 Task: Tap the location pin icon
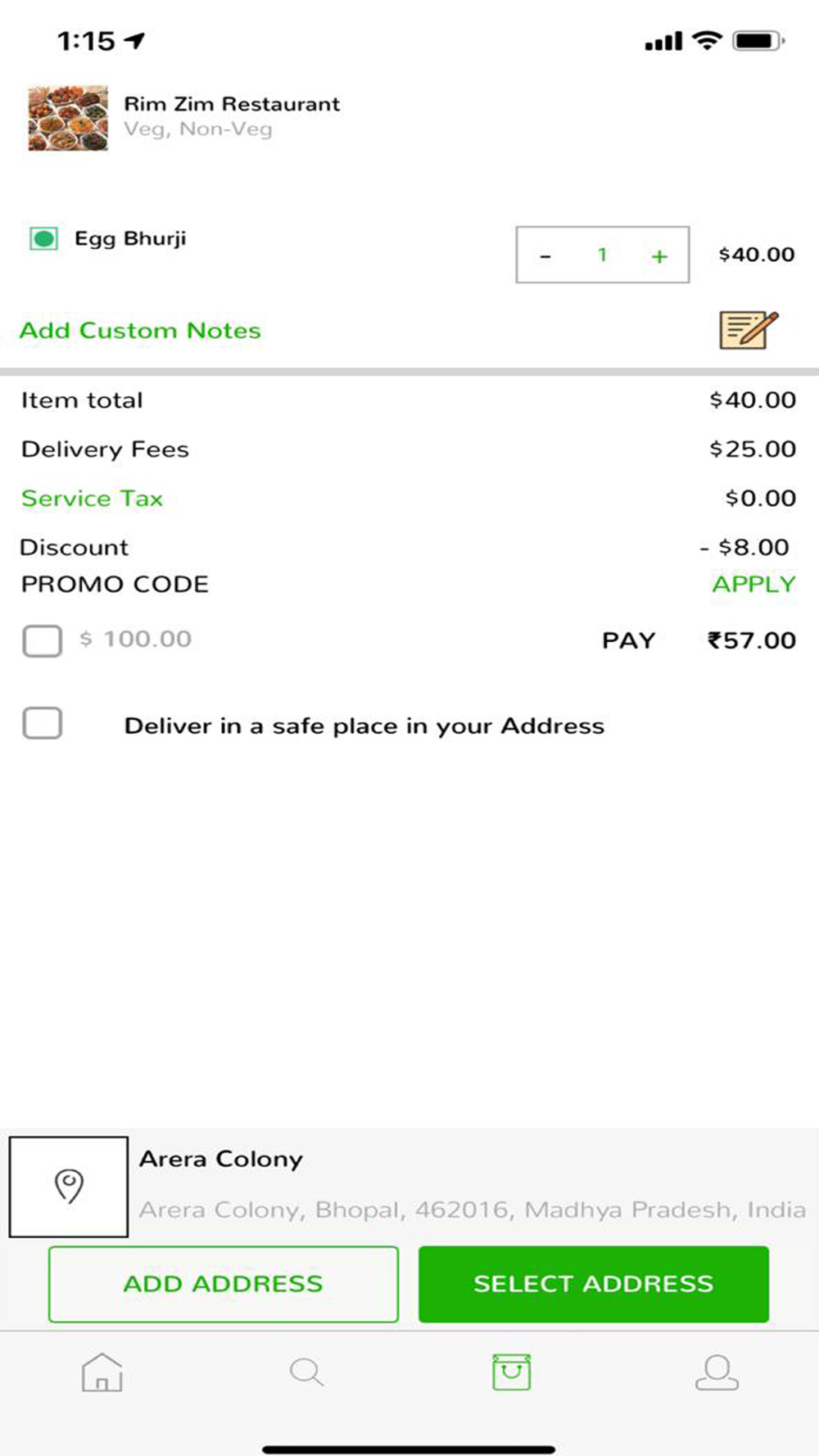69,1186
